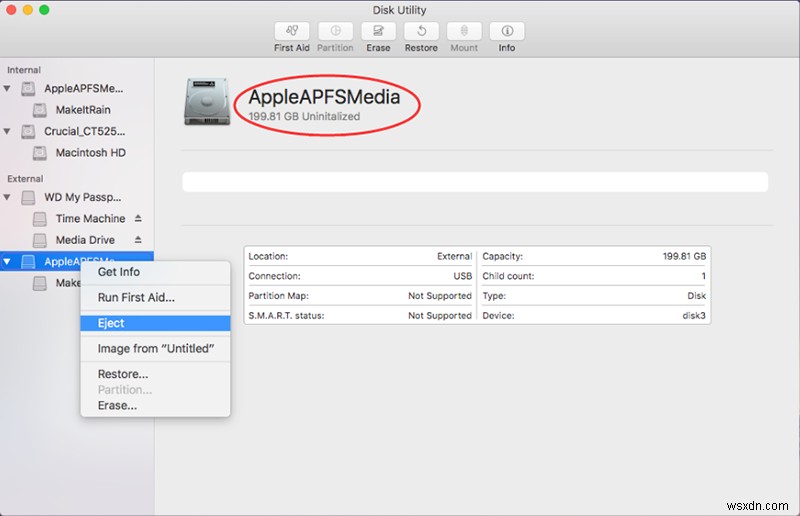Click the Partition Map Not Supported value
This screenshot has height=516, width=800.
[x=440, y=296]
